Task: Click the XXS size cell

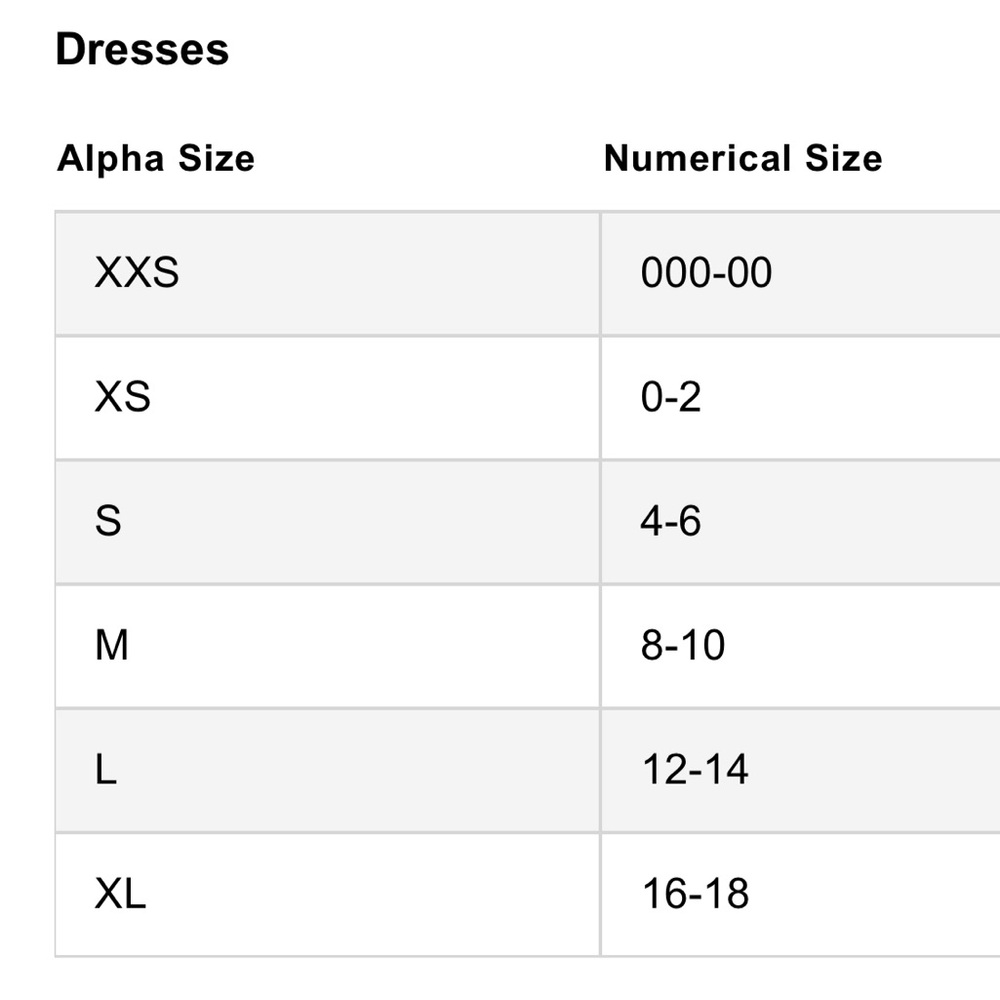Action: coord(328,273)
